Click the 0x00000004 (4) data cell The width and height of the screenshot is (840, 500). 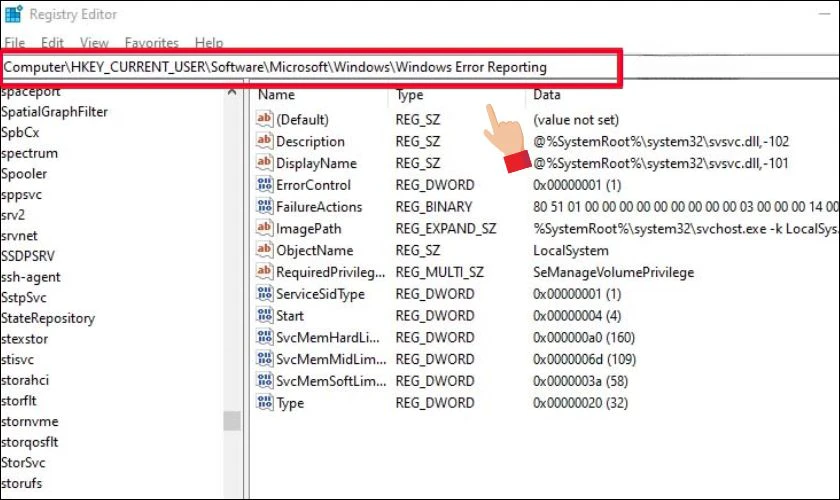577,316
